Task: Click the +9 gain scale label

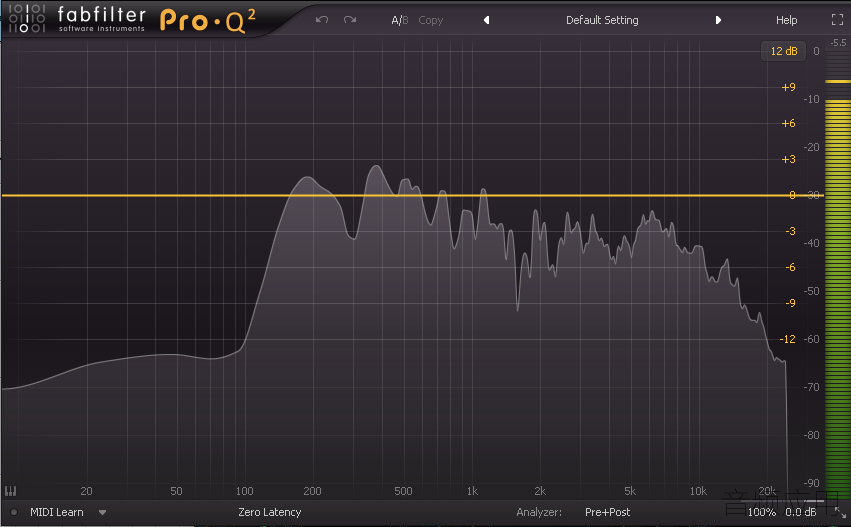Action: coord(788,87)
